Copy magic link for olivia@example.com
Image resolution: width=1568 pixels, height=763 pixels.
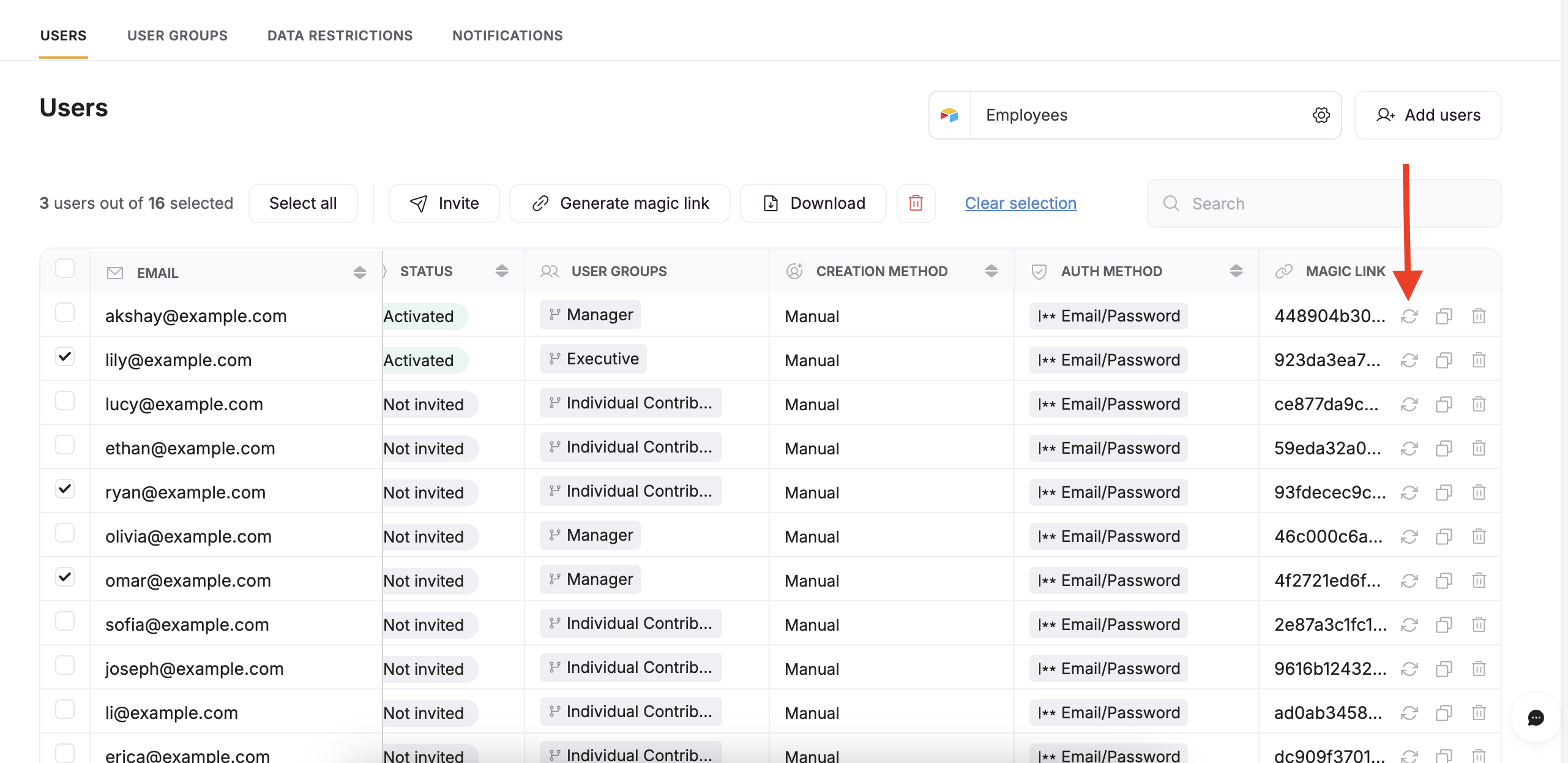click(x=1444, y=536)
